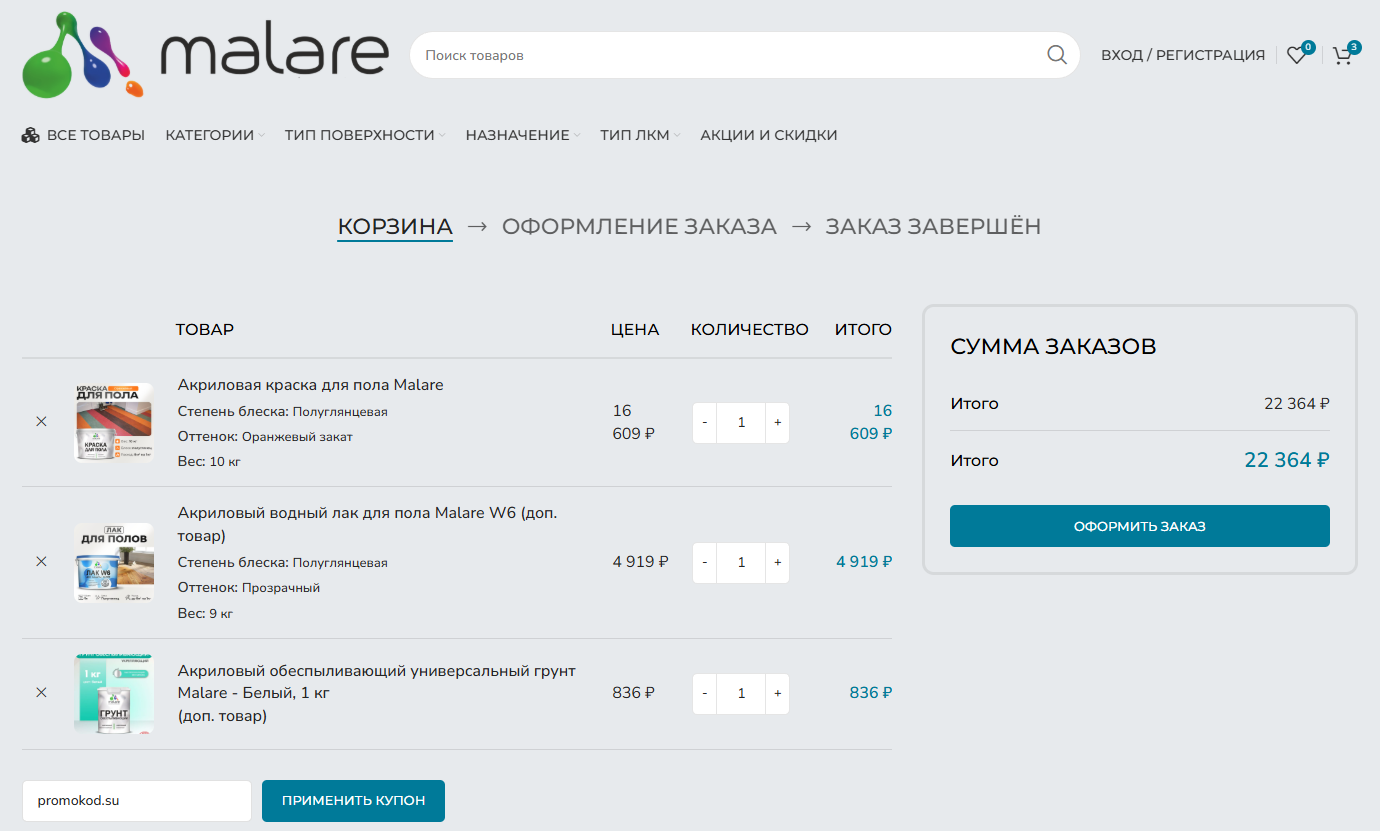Expand the Тип поверхности menu
Screen dimensions: 1380x831
coord(364,135)
